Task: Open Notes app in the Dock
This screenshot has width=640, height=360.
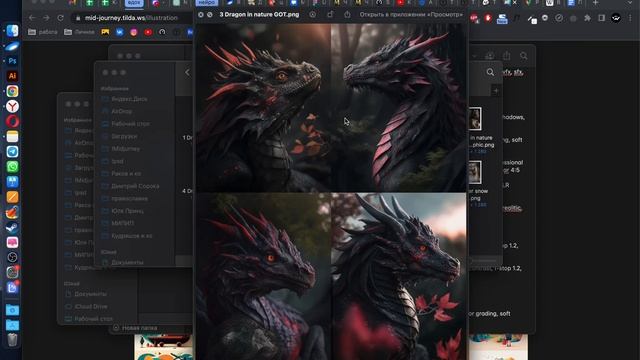Action: coord(12,136)
